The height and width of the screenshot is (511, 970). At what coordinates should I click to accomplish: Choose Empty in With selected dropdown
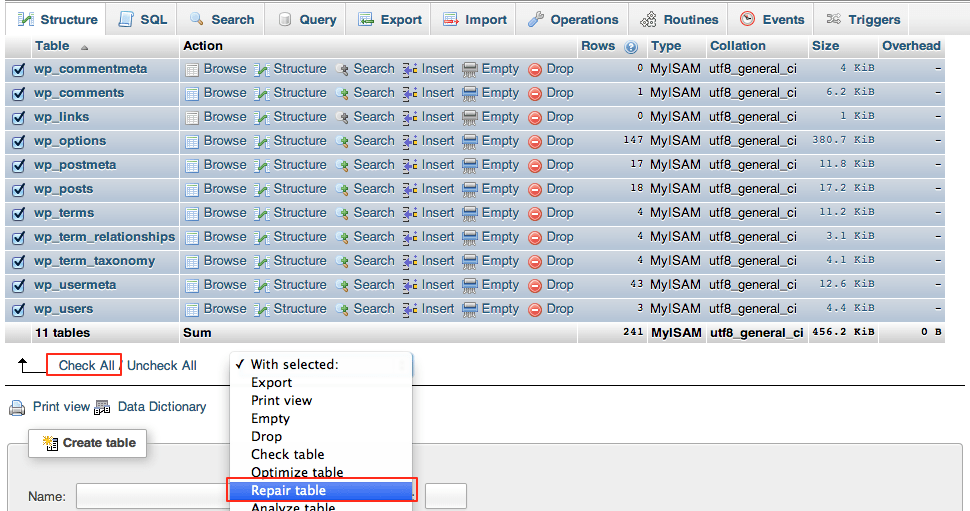pyautogui.click(x=320, y=419)
